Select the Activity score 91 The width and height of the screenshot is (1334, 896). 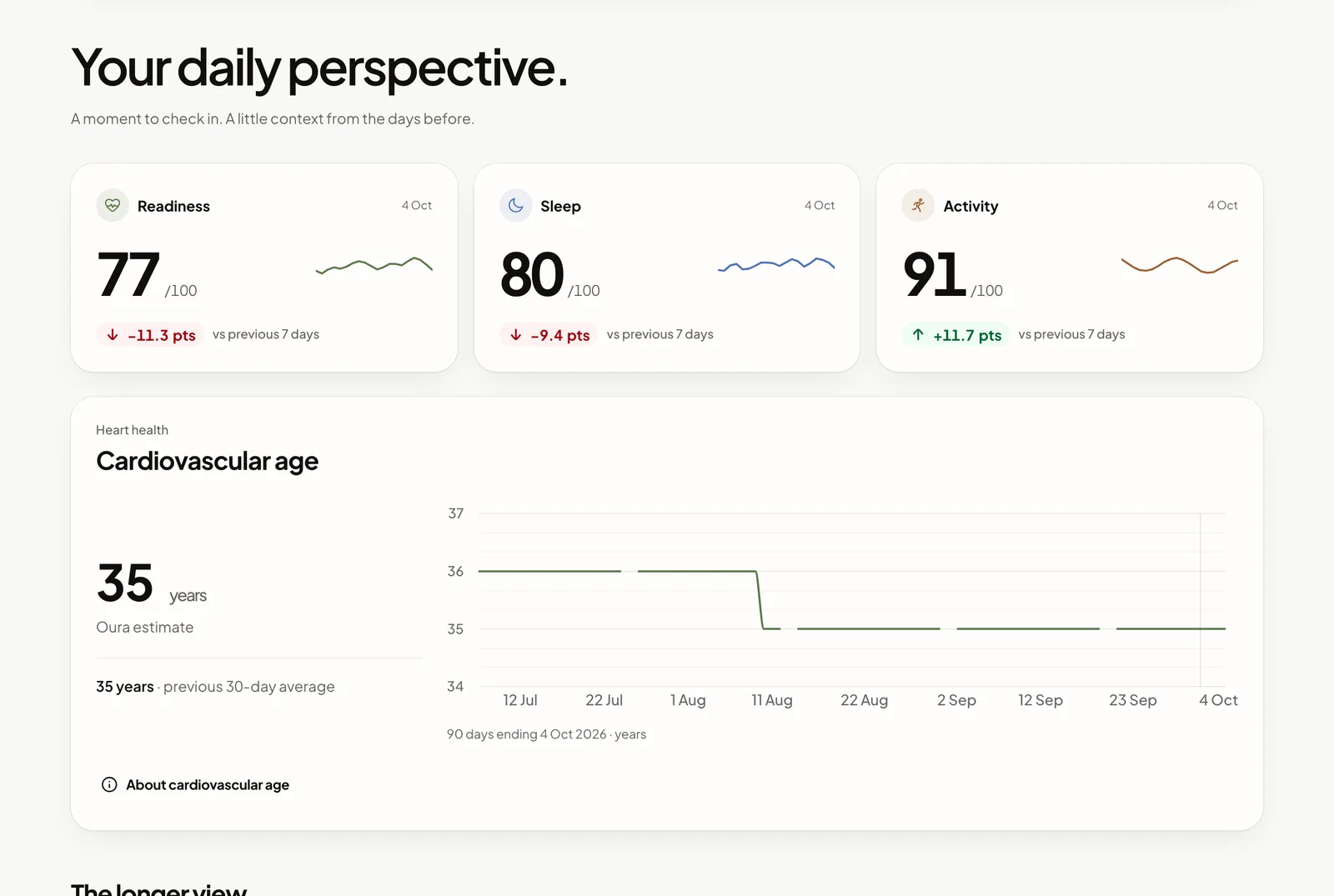coord(935,274)
